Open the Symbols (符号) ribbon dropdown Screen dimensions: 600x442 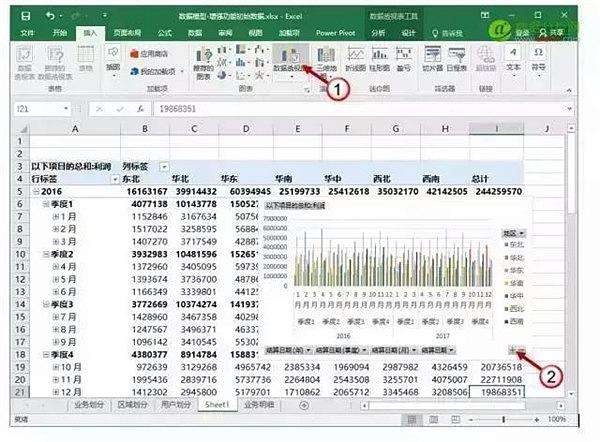(x=538, y=60)
